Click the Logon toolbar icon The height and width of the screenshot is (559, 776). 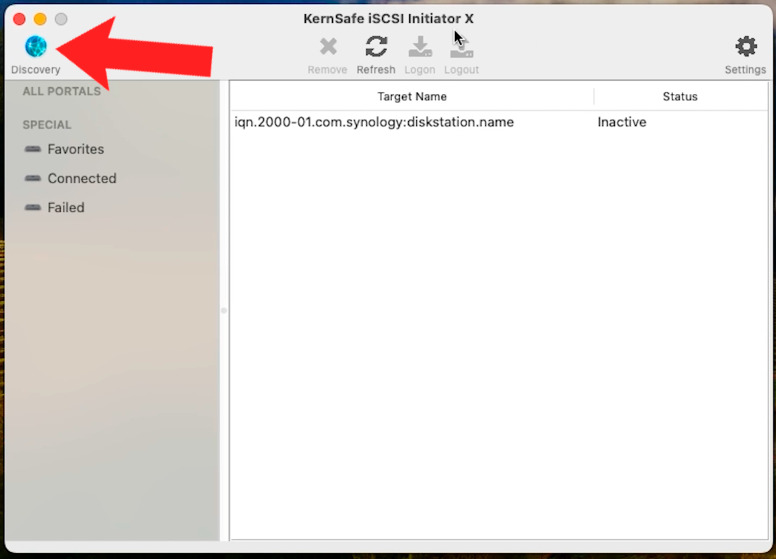coord(420,47)
